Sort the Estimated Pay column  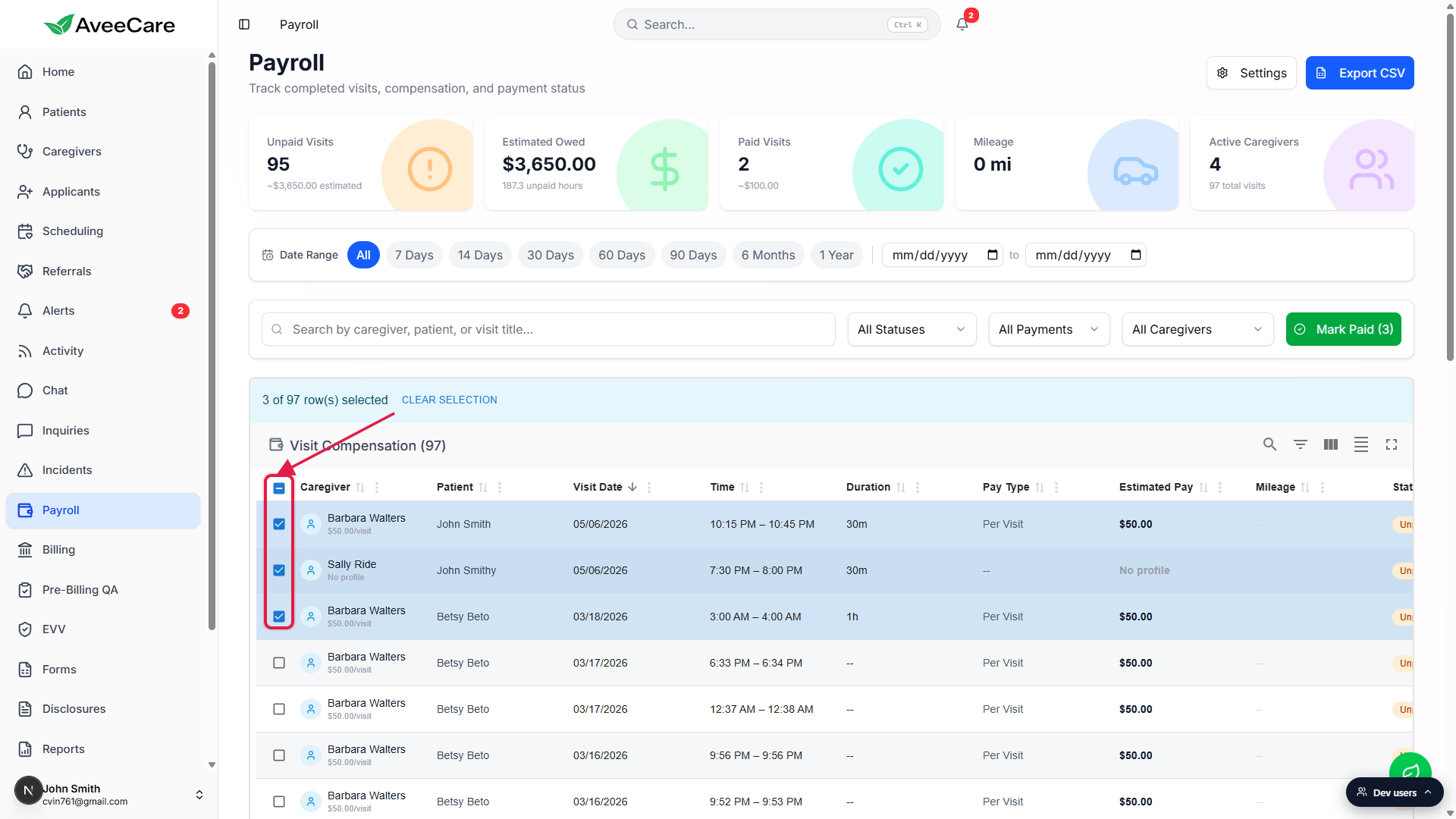coord(1203,487)
